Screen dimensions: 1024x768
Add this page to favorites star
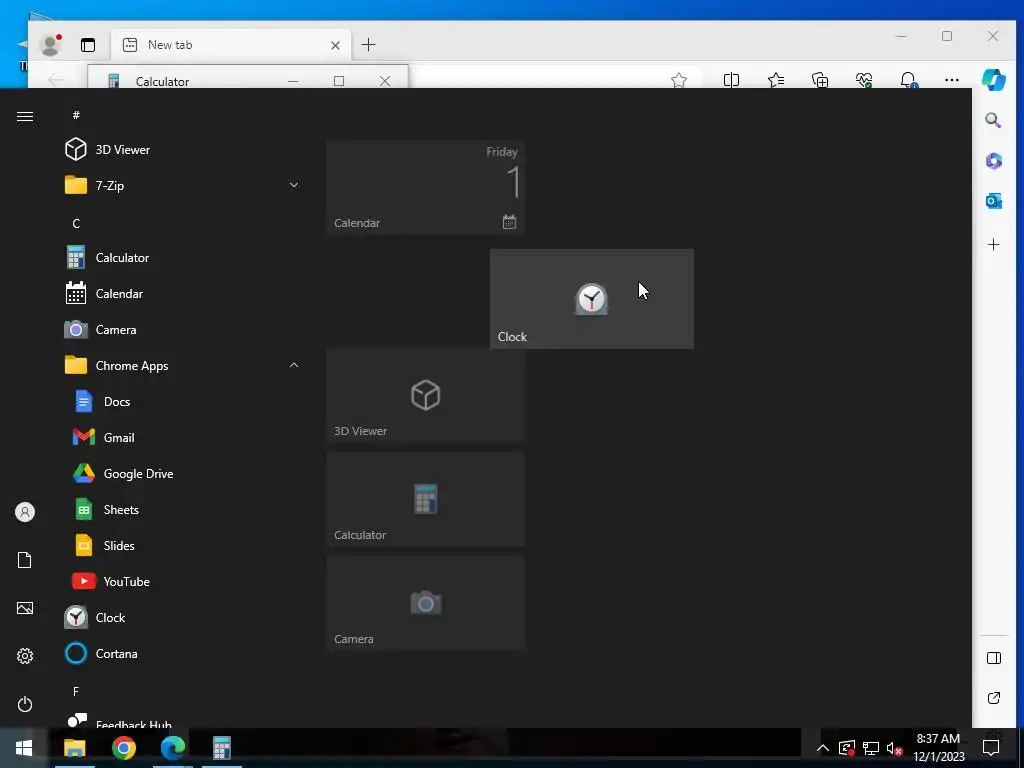coord(679,80)
